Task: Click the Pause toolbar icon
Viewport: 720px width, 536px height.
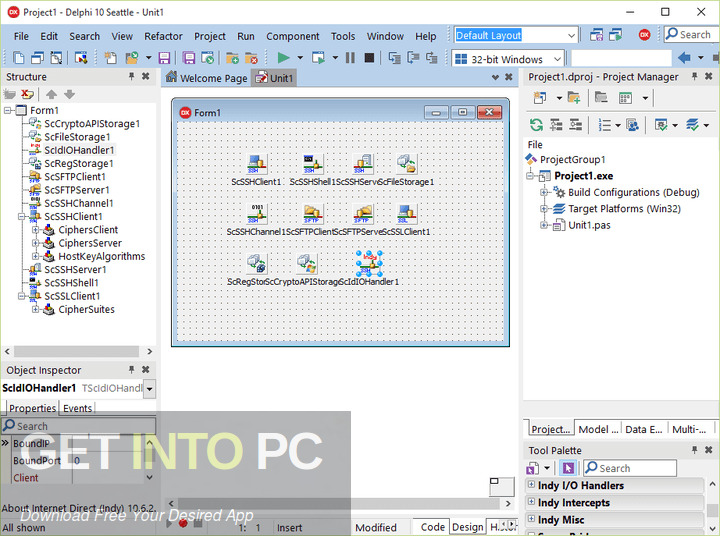Action: tap(350, 58)
